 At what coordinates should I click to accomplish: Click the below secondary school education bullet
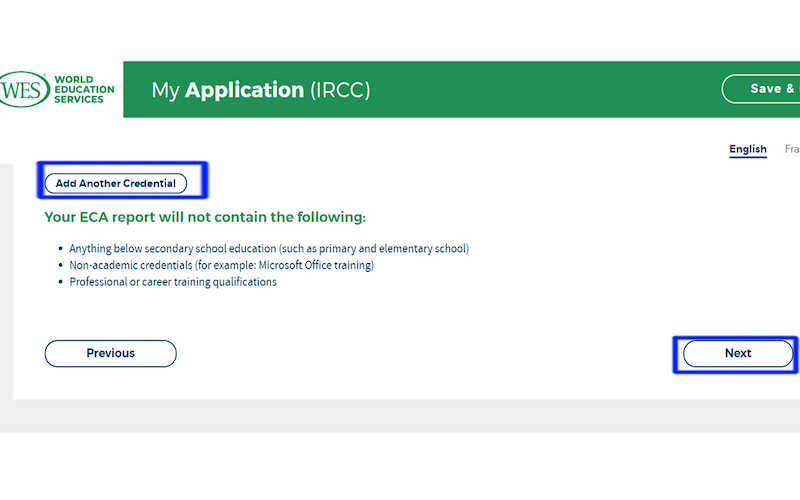point(268,248)
